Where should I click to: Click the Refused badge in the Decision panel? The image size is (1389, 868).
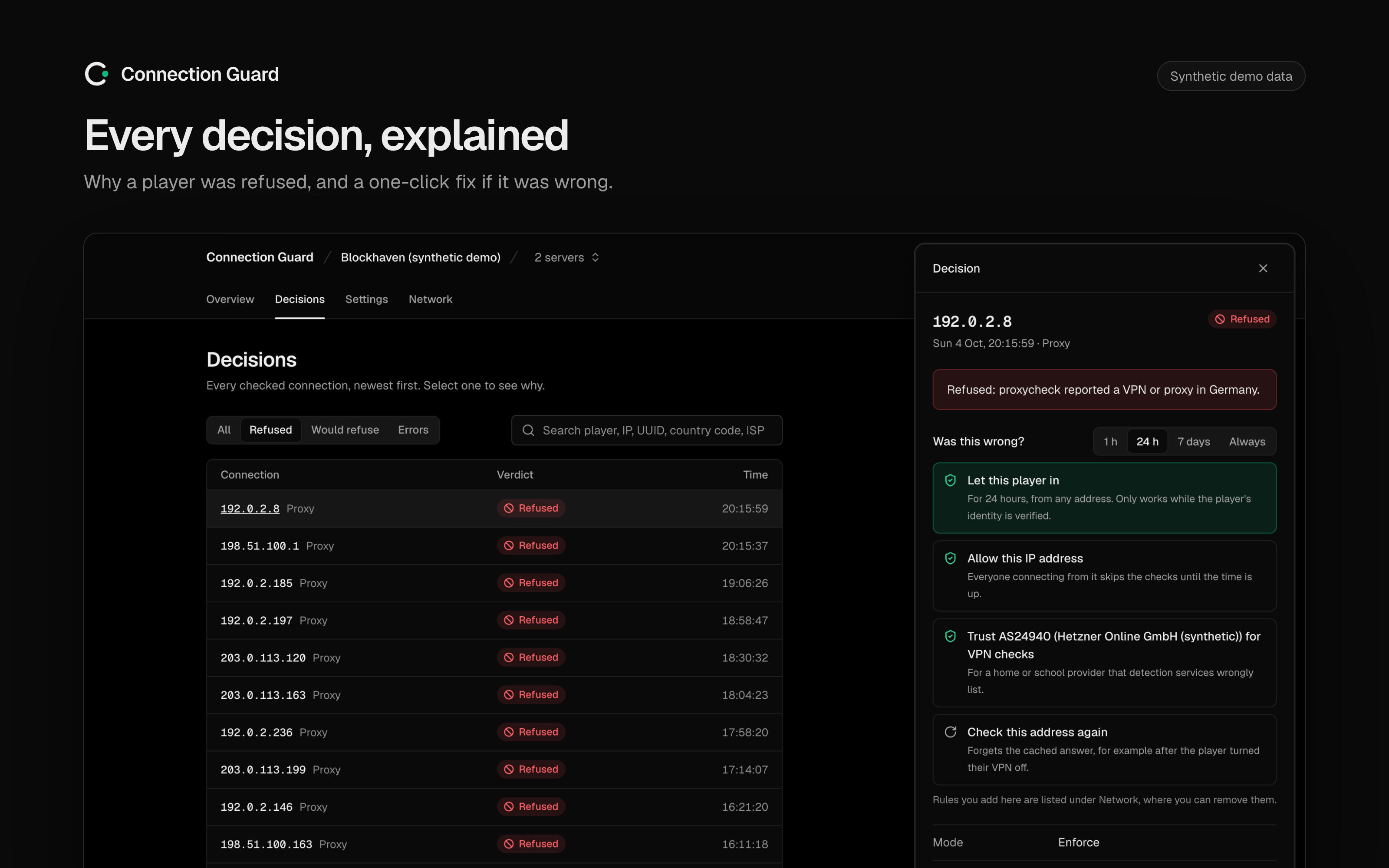(1242, 319)
